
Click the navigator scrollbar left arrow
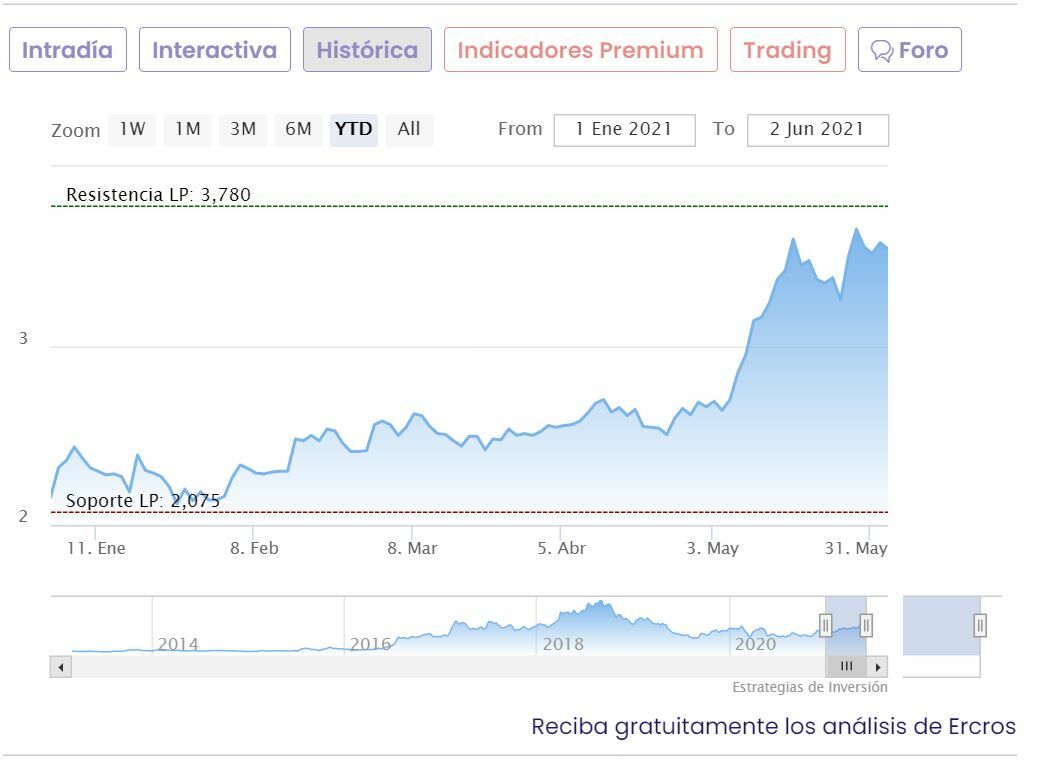[60, 666]
